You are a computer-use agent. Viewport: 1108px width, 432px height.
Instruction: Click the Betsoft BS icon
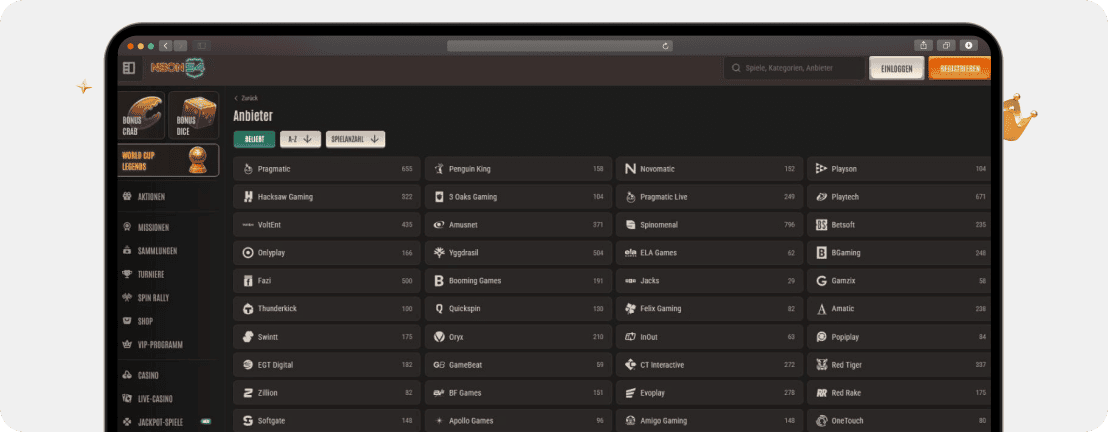point(821,225)
